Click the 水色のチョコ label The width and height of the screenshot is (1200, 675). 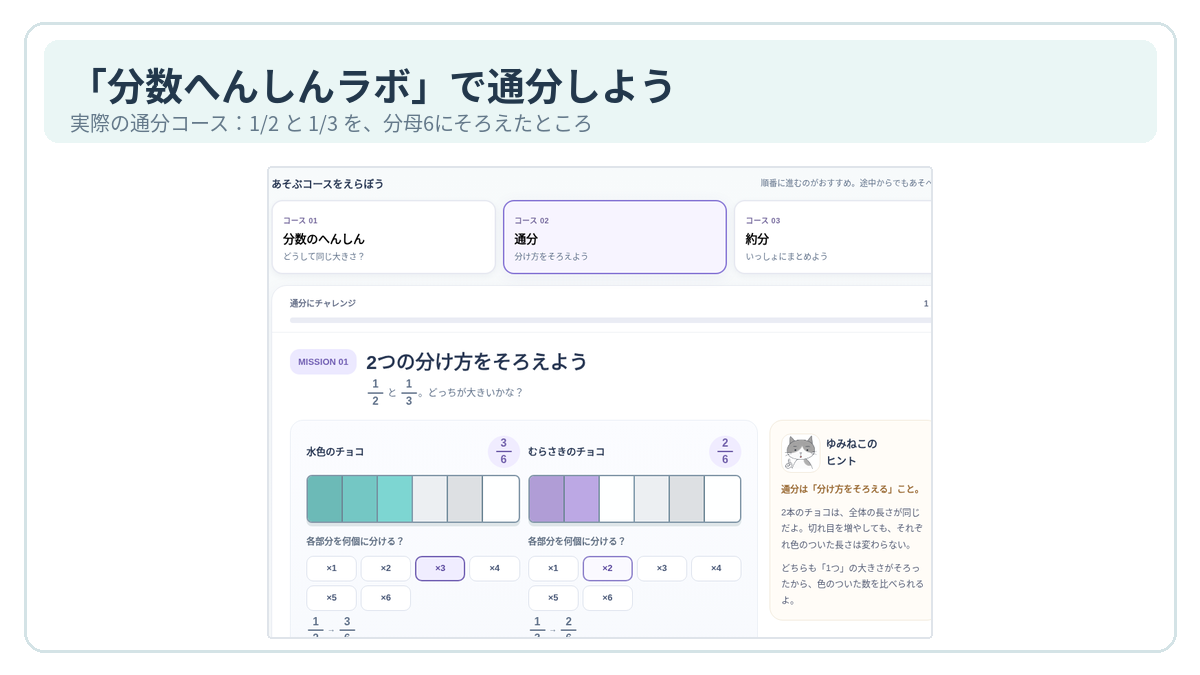(335, 452)
